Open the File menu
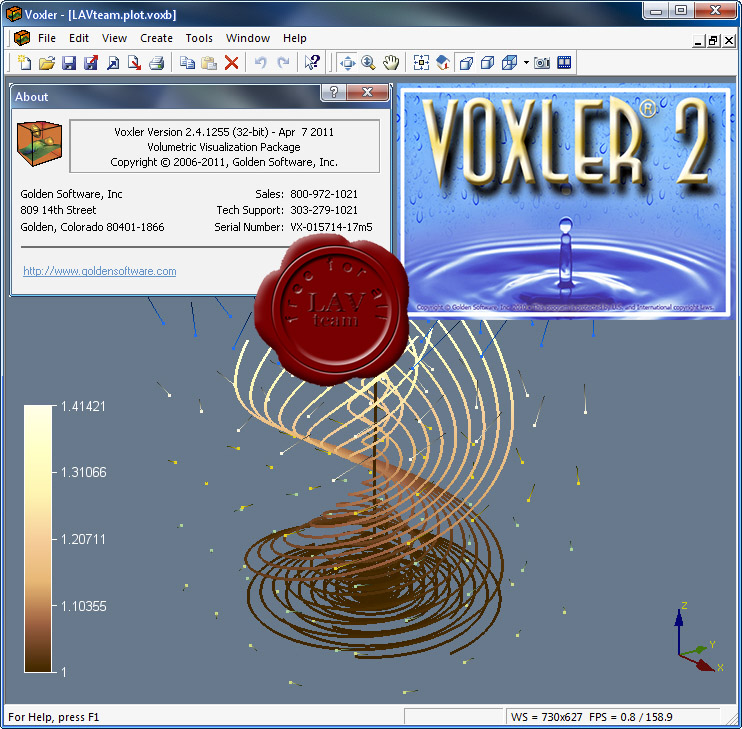This screenshot has width=742, height=729. point(47,38)
